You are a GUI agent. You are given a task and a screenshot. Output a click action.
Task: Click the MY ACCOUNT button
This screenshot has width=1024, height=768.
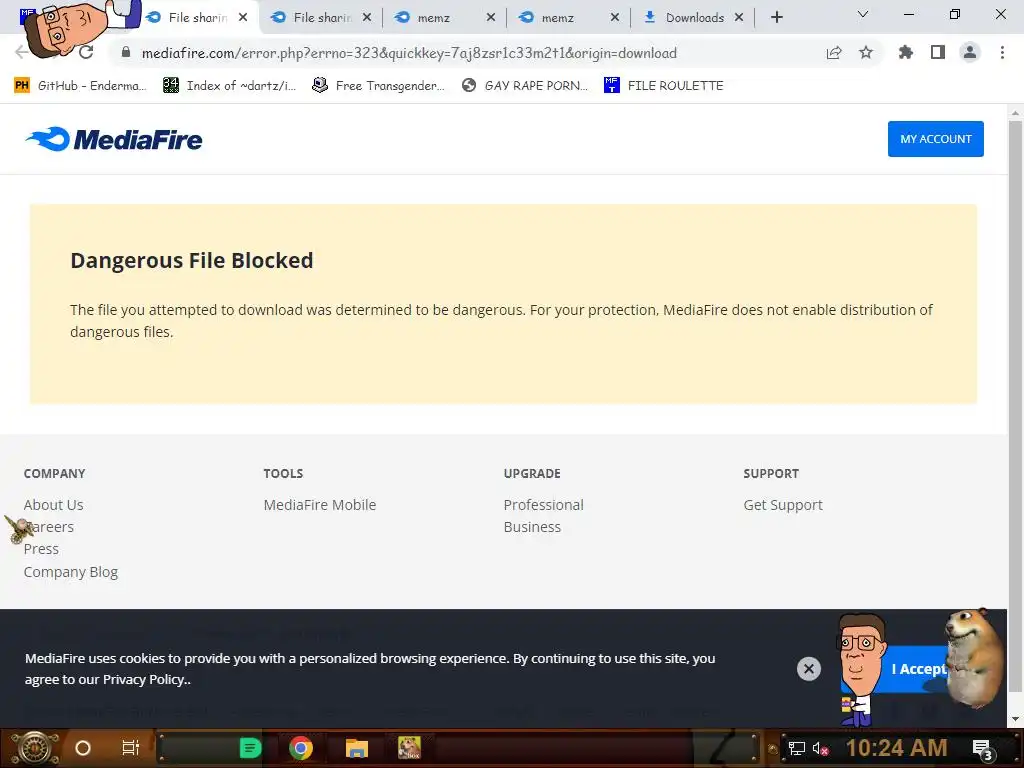click(x=935, y=139)
